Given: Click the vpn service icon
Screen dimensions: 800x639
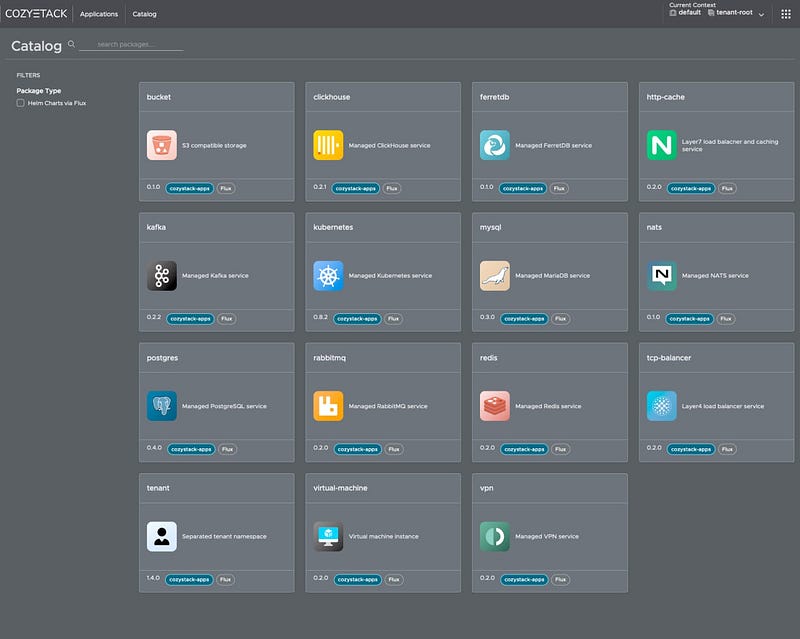Looking at the screenshot, I should [x=494, y=536].
